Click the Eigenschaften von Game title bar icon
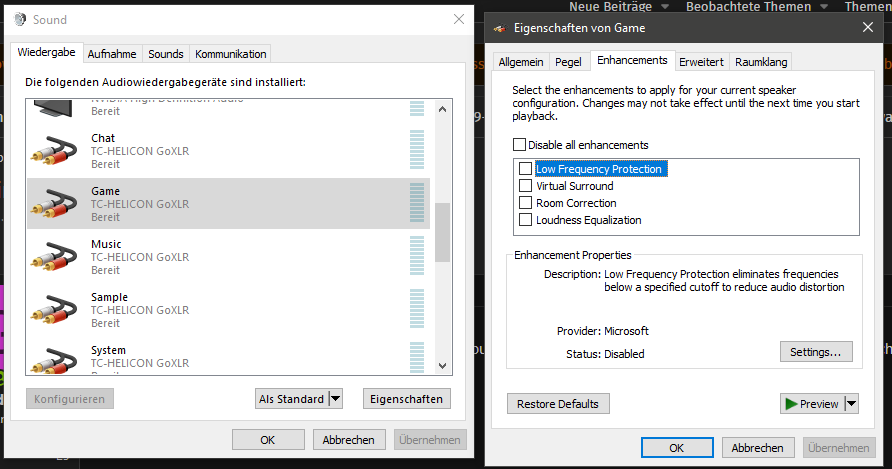The width and height of the screenshot is (892, 469). tap(500, 28)
